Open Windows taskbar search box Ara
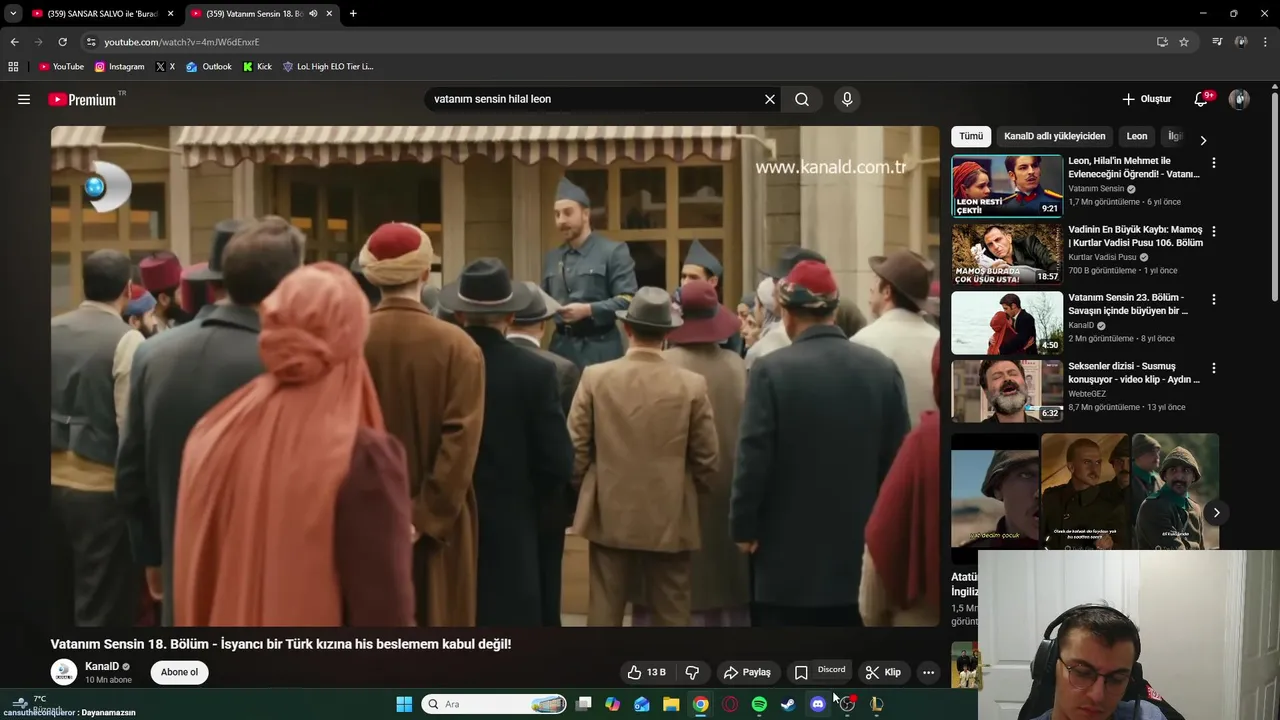The height and width of the screenshot is (720, 1280). (494, 704)
